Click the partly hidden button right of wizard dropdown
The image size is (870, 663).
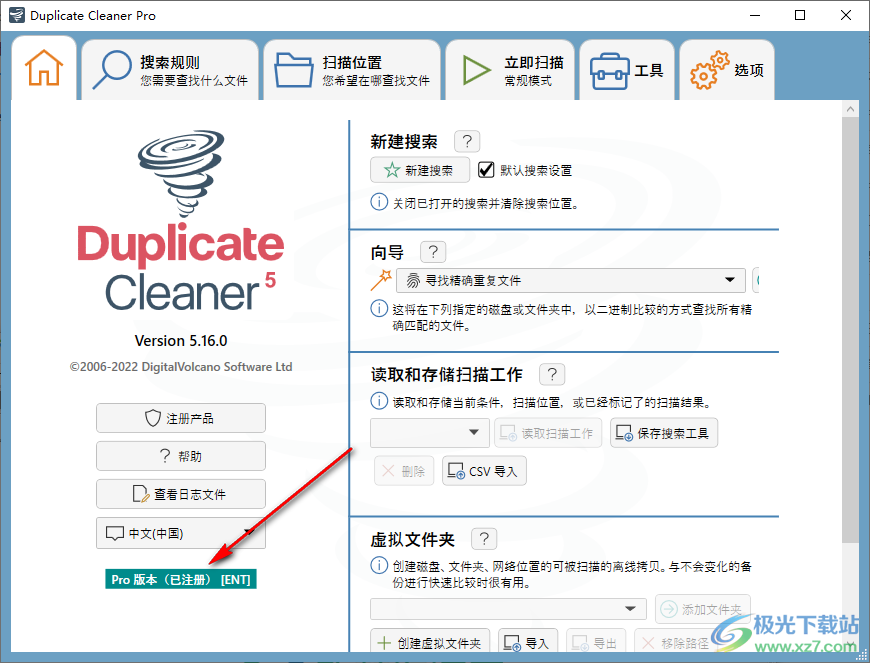point(755,280)
